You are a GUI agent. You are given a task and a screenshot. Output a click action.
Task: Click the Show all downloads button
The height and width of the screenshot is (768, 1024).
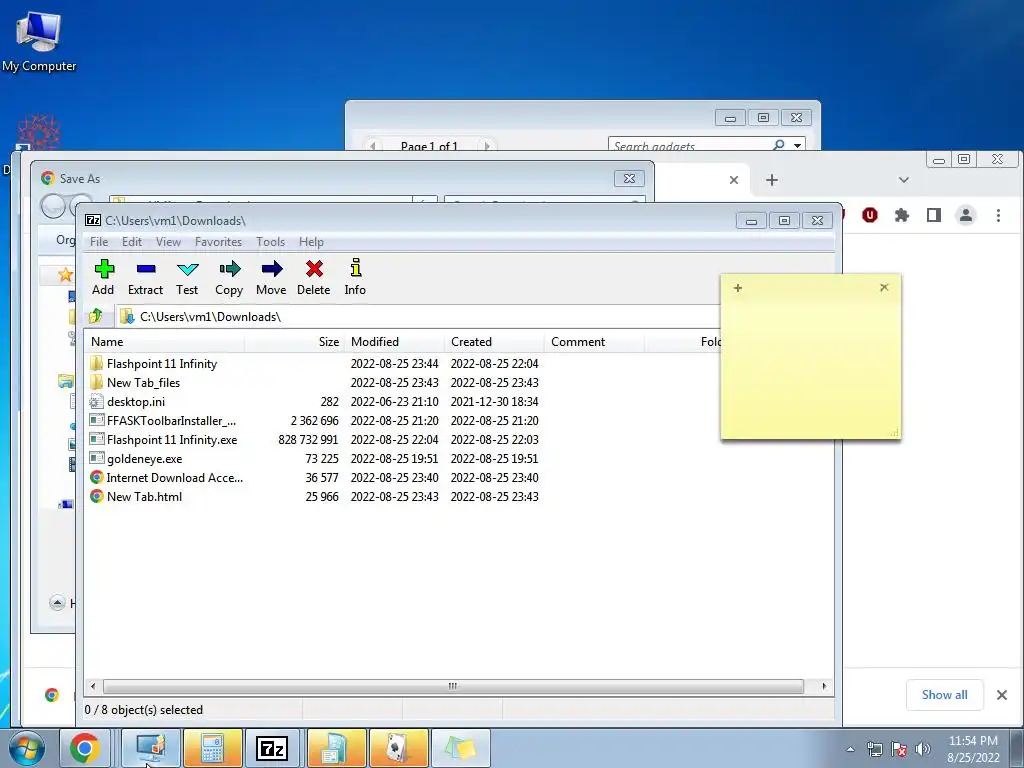tap(944, 695)
